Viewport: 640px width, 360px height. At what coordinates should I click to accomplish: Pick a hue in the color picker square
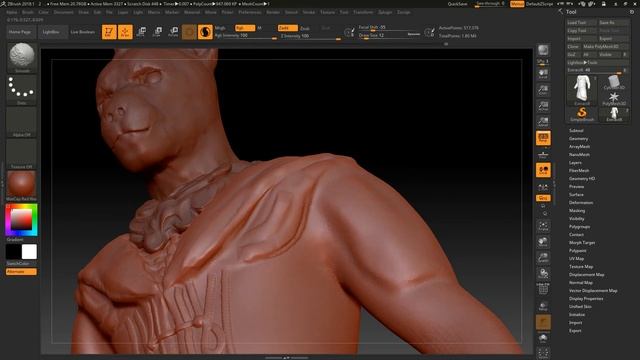pos(21,220)
